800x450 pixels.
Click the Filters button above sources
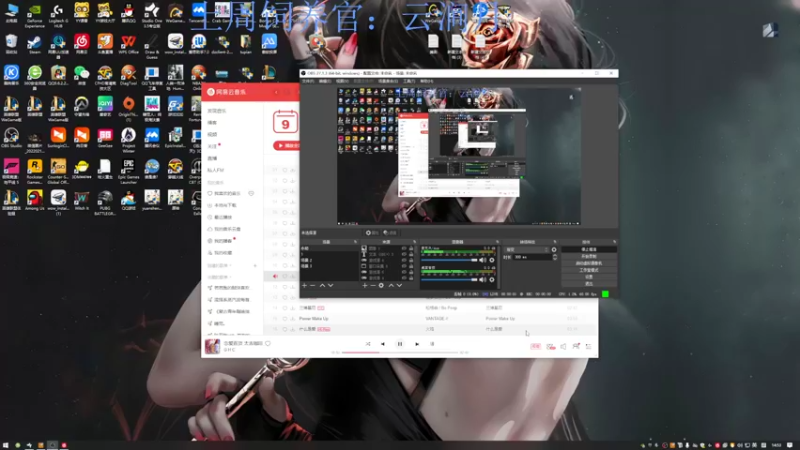(390, 233)
